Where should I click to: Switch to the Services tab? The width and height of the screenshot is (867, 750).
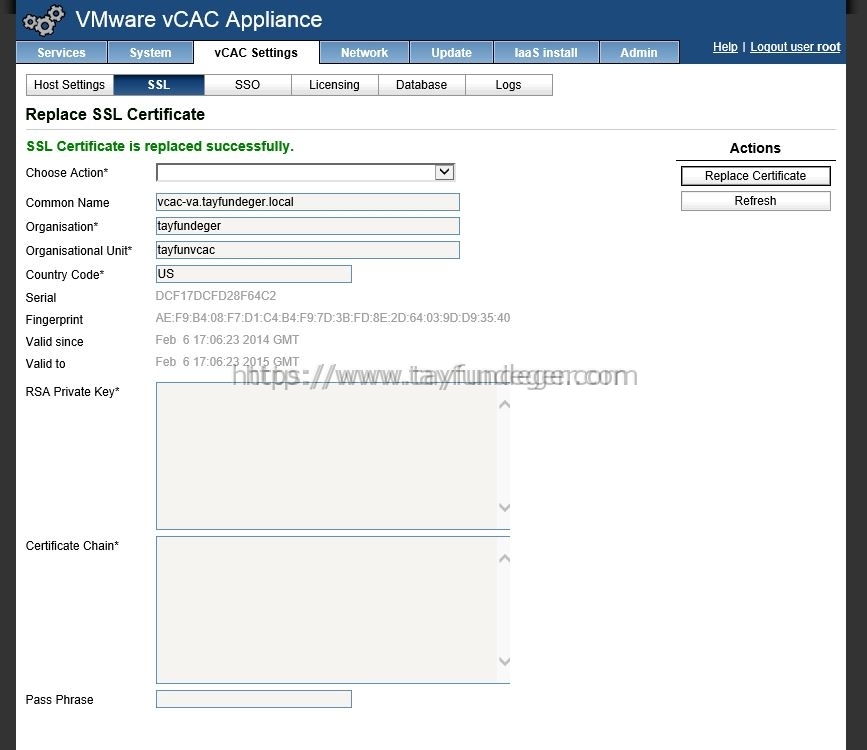pos(61,53)
